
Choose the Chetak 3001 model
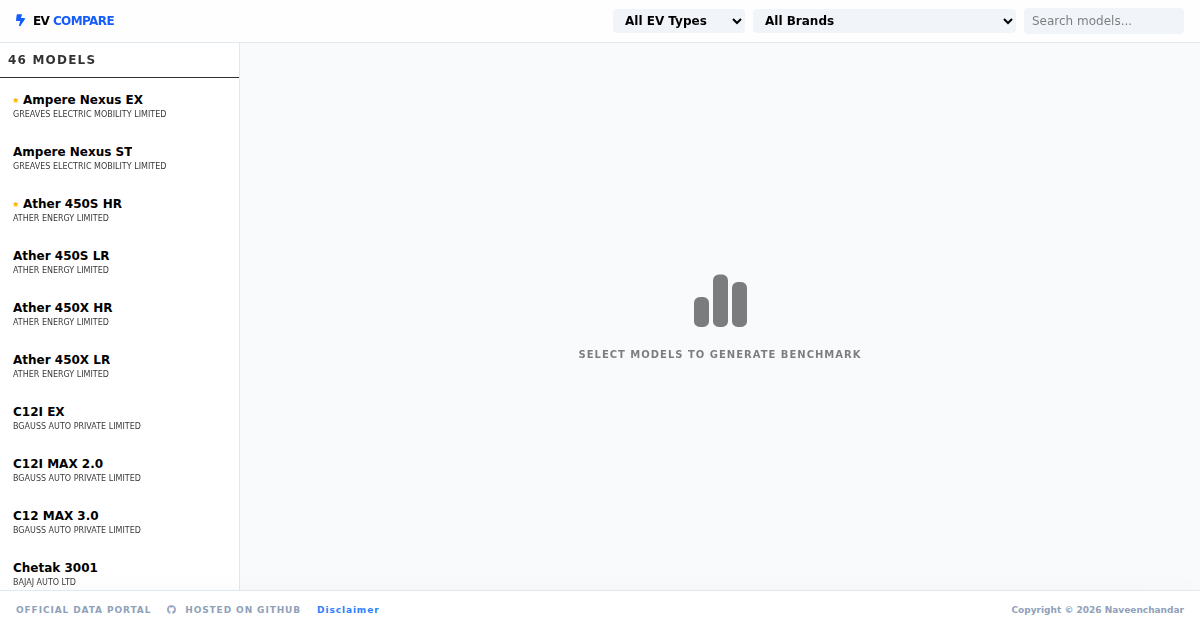click(x=55, y=568)
